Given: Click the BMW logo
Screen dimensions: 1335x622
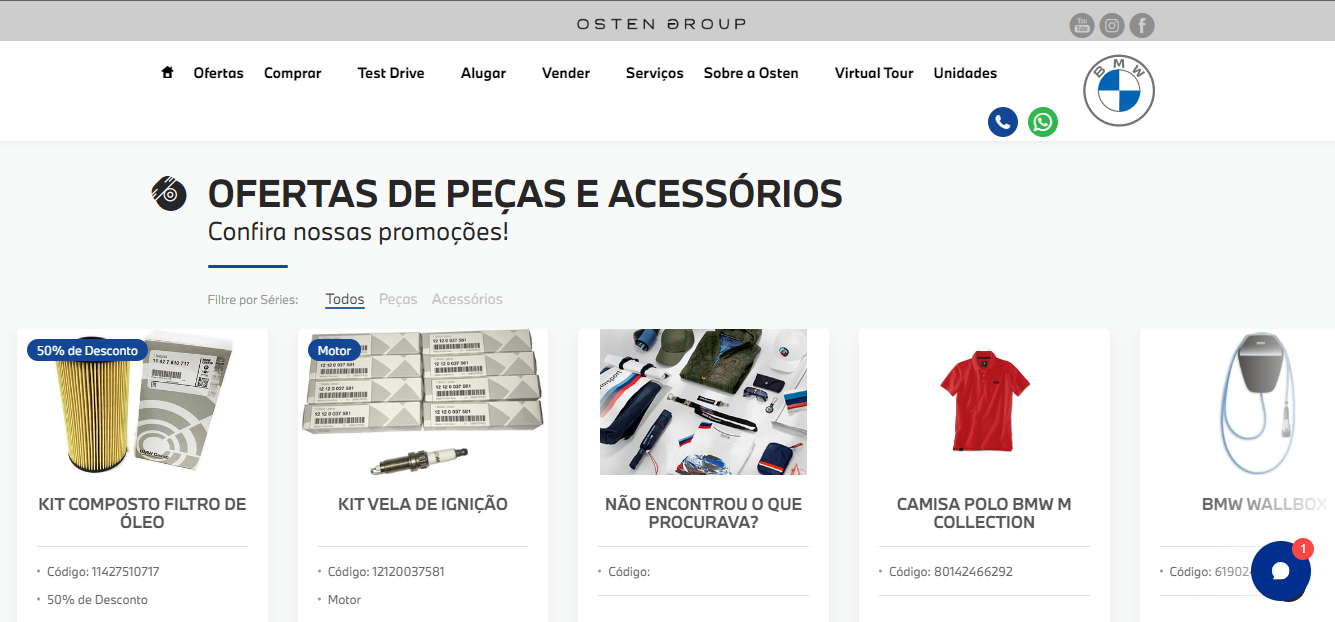Looking at the screenshot, I should click(x=1119, y=91).
